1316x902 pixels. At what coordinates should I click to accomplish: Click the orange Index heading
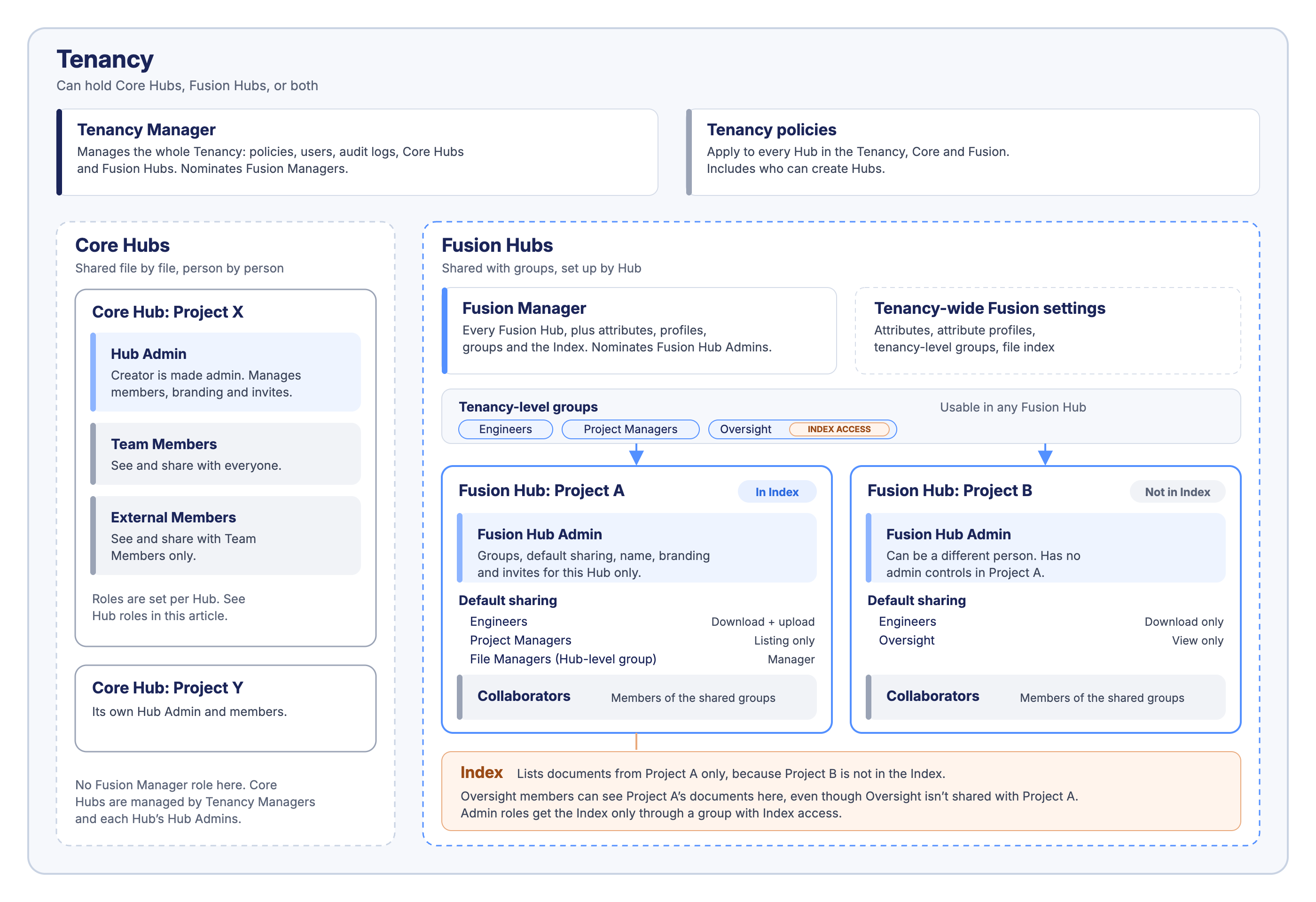481,772
